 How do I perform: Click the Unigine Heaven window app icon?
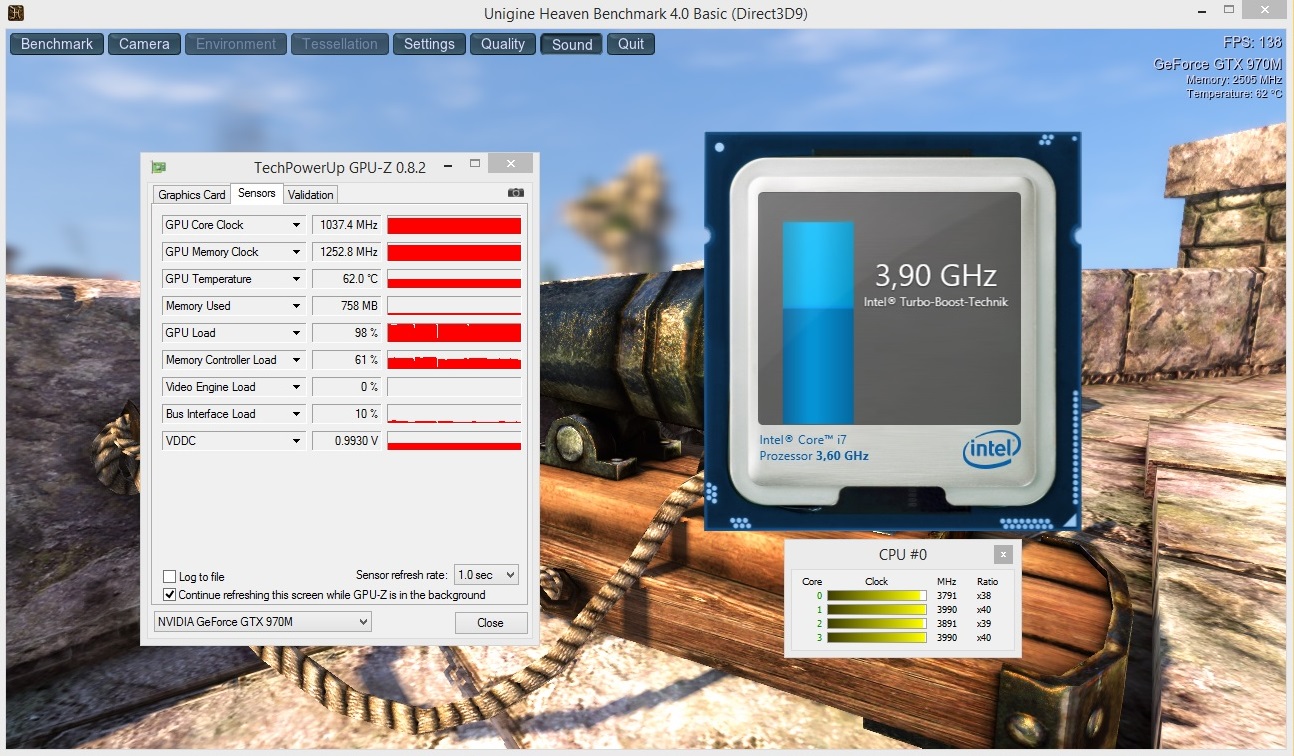point(16,14)
